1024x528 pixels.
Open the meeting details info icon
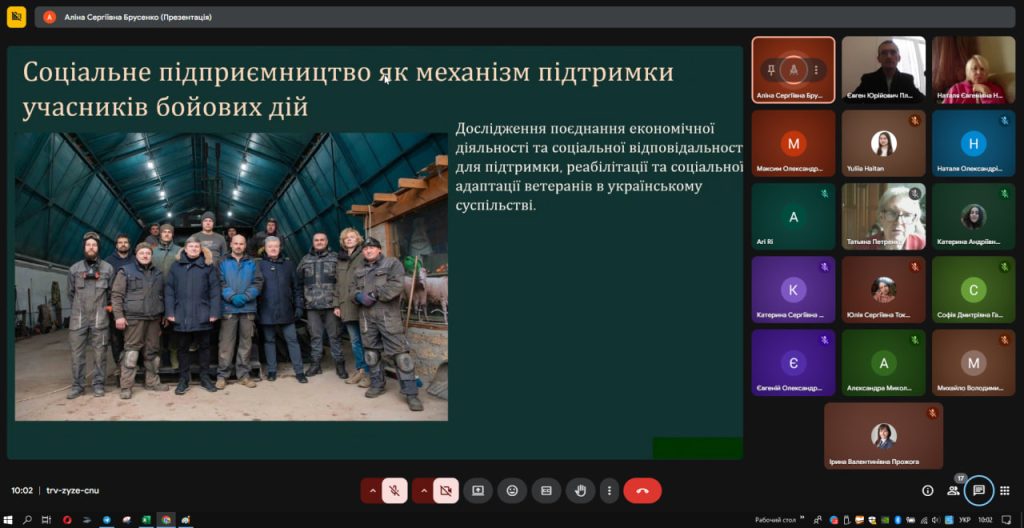pos(927,490)
